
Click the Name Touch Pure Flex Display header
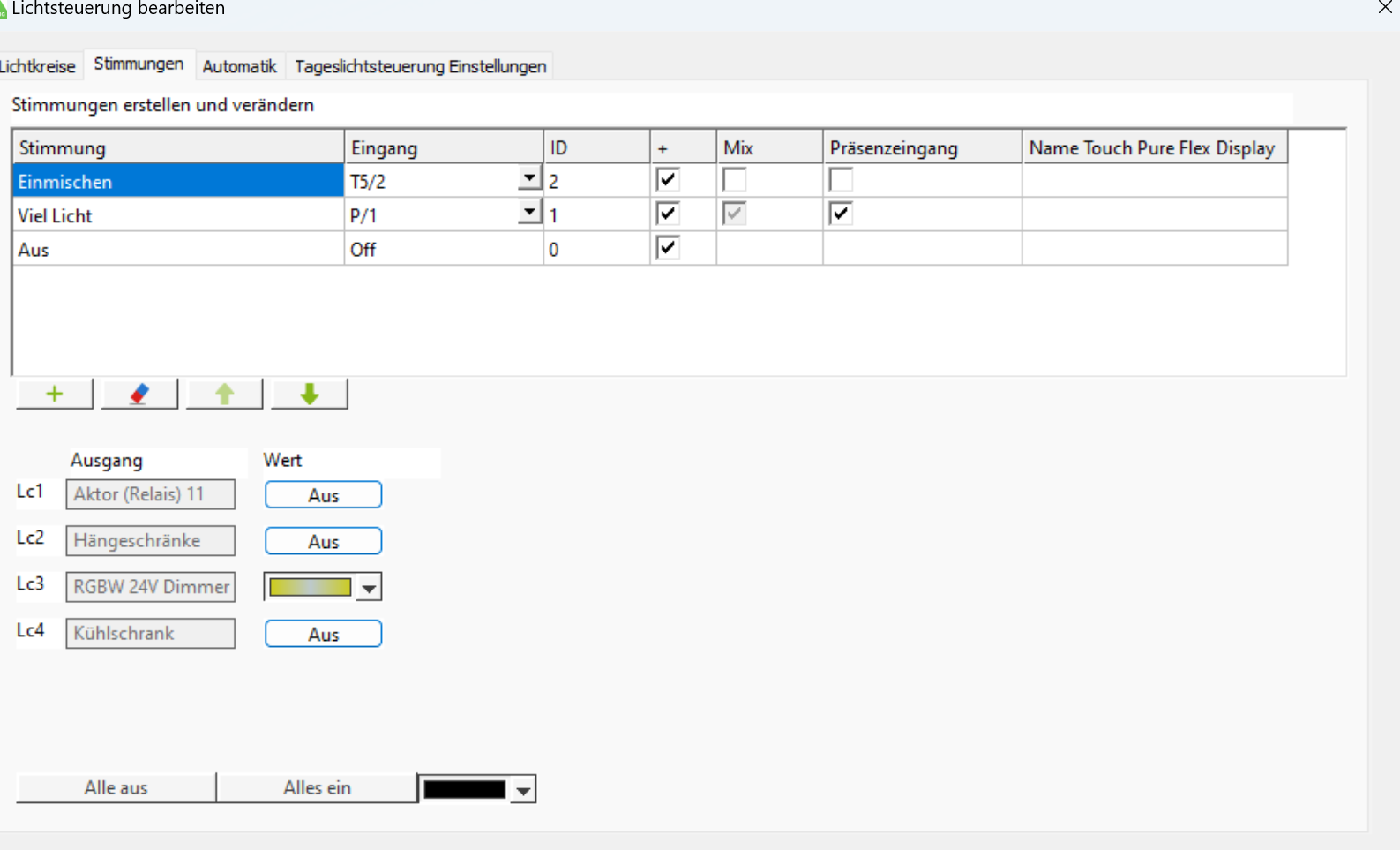coord(1155,147)
